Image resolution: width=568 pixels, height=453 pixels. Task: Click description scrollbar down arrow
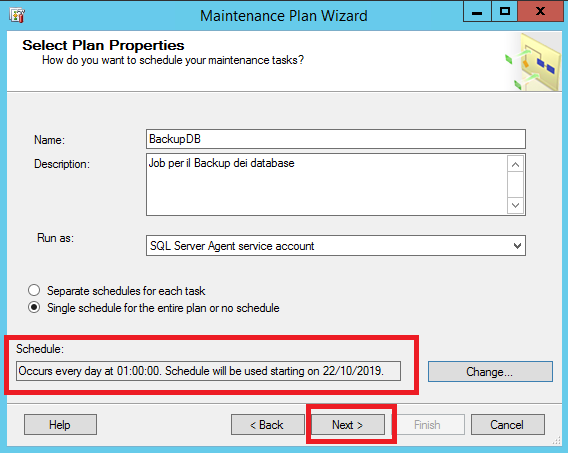(515, 205)
